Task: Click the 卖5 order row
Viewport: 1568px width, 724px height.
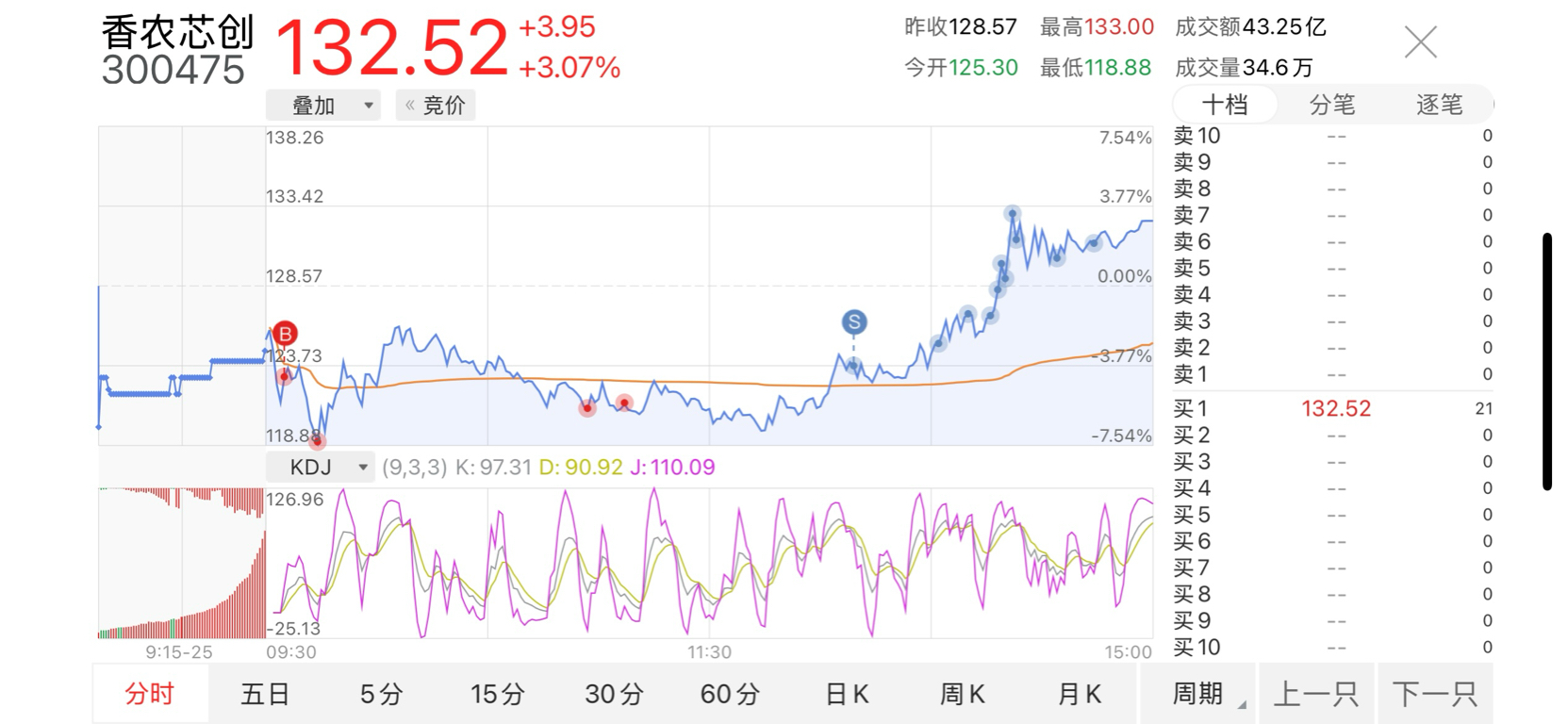Action: [1332, 269]
